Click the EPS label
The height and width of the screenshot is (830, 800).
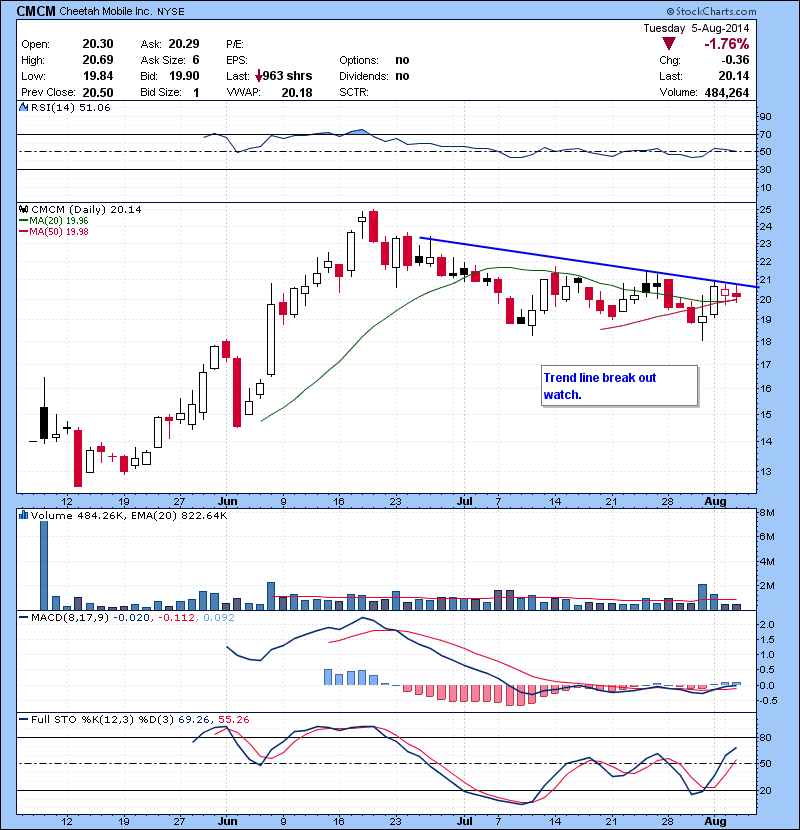(x=237, y=60)
